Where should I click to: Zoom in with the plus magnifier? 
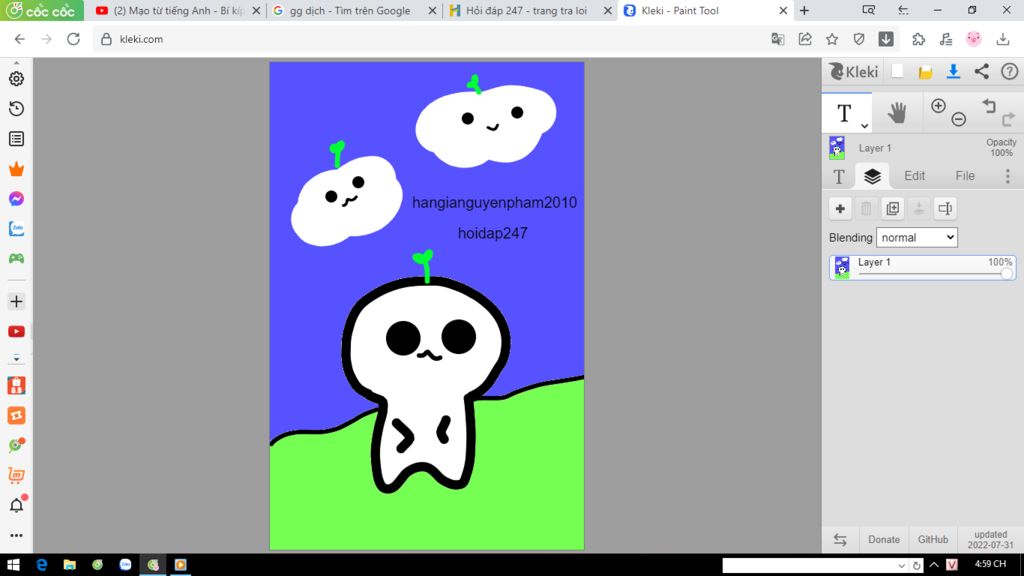click(938, 106)
